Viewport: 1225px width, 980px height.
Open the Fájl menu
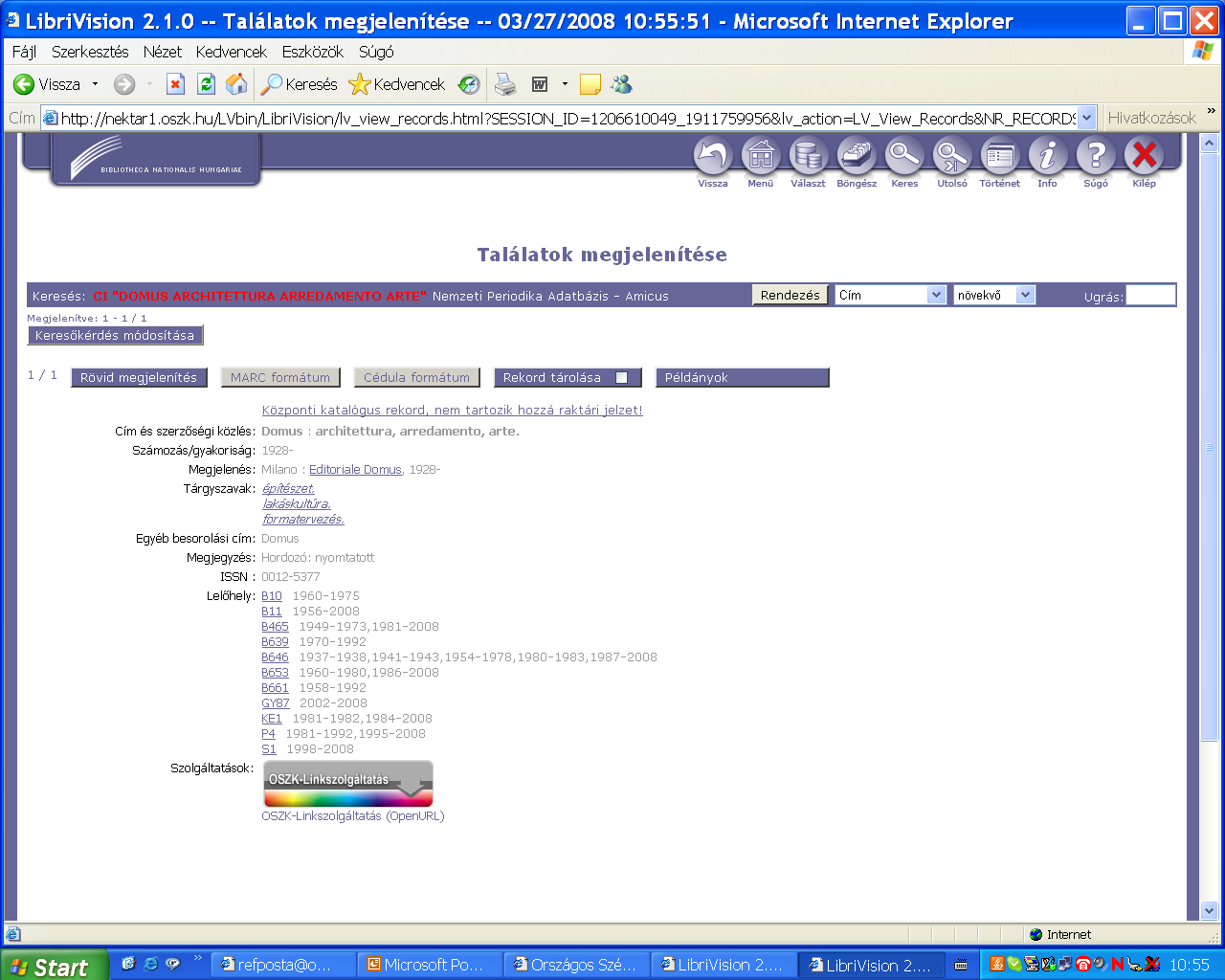tap(24, 52)
